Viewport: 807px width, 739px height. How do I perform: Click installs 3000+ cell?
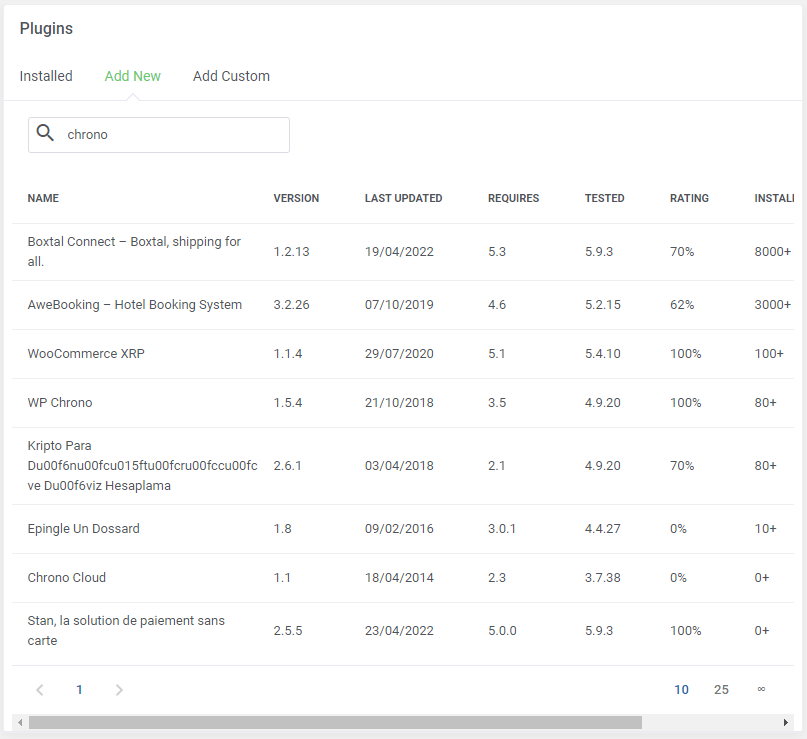click(x=773, y=305)
